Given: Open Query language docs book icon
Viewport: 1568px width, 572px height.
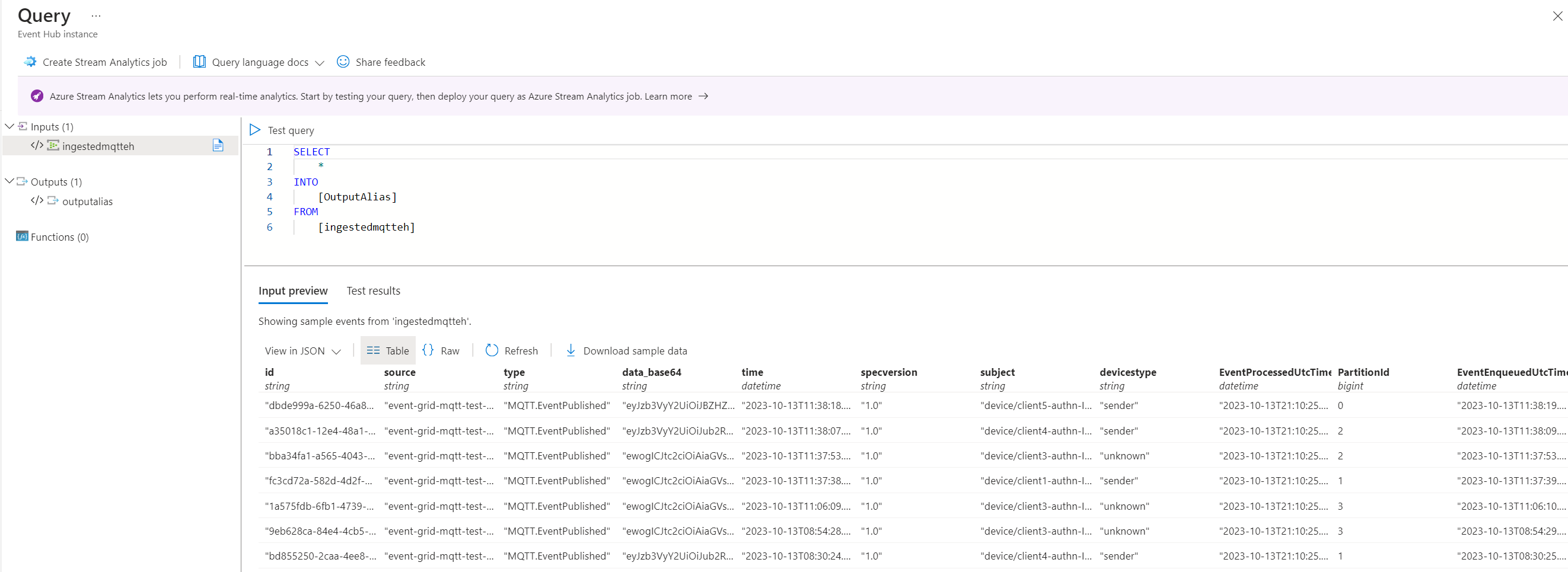Looking at the screenshot, I should click(199, 62).
